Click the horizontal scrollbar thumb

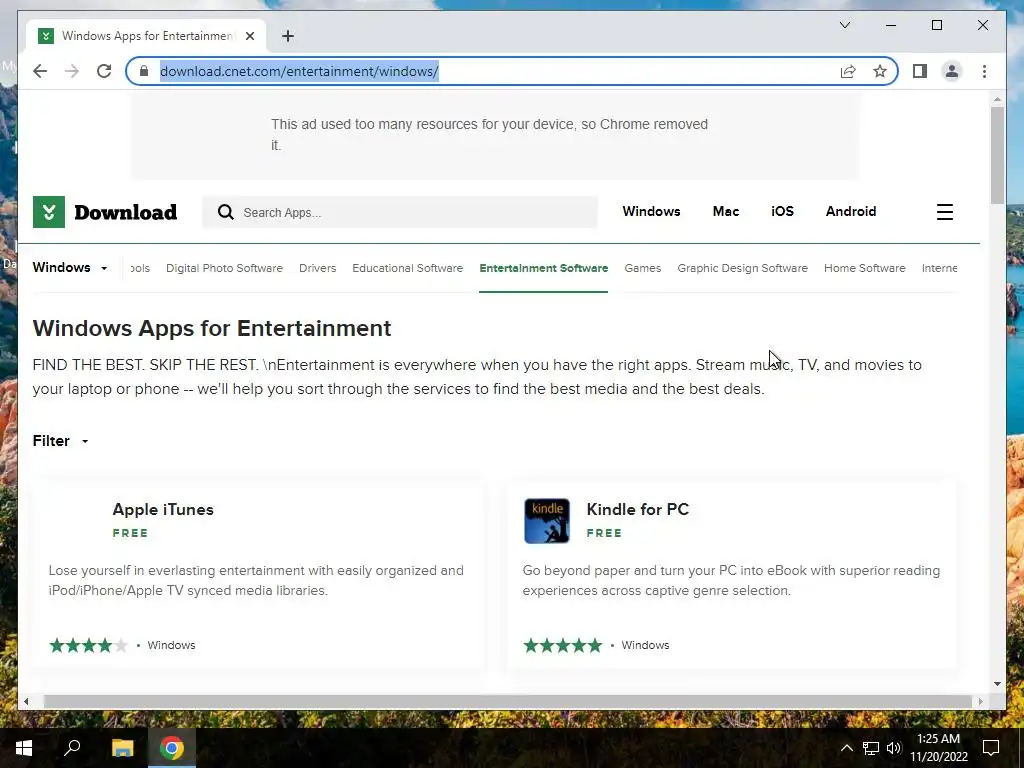coord(507,701)
